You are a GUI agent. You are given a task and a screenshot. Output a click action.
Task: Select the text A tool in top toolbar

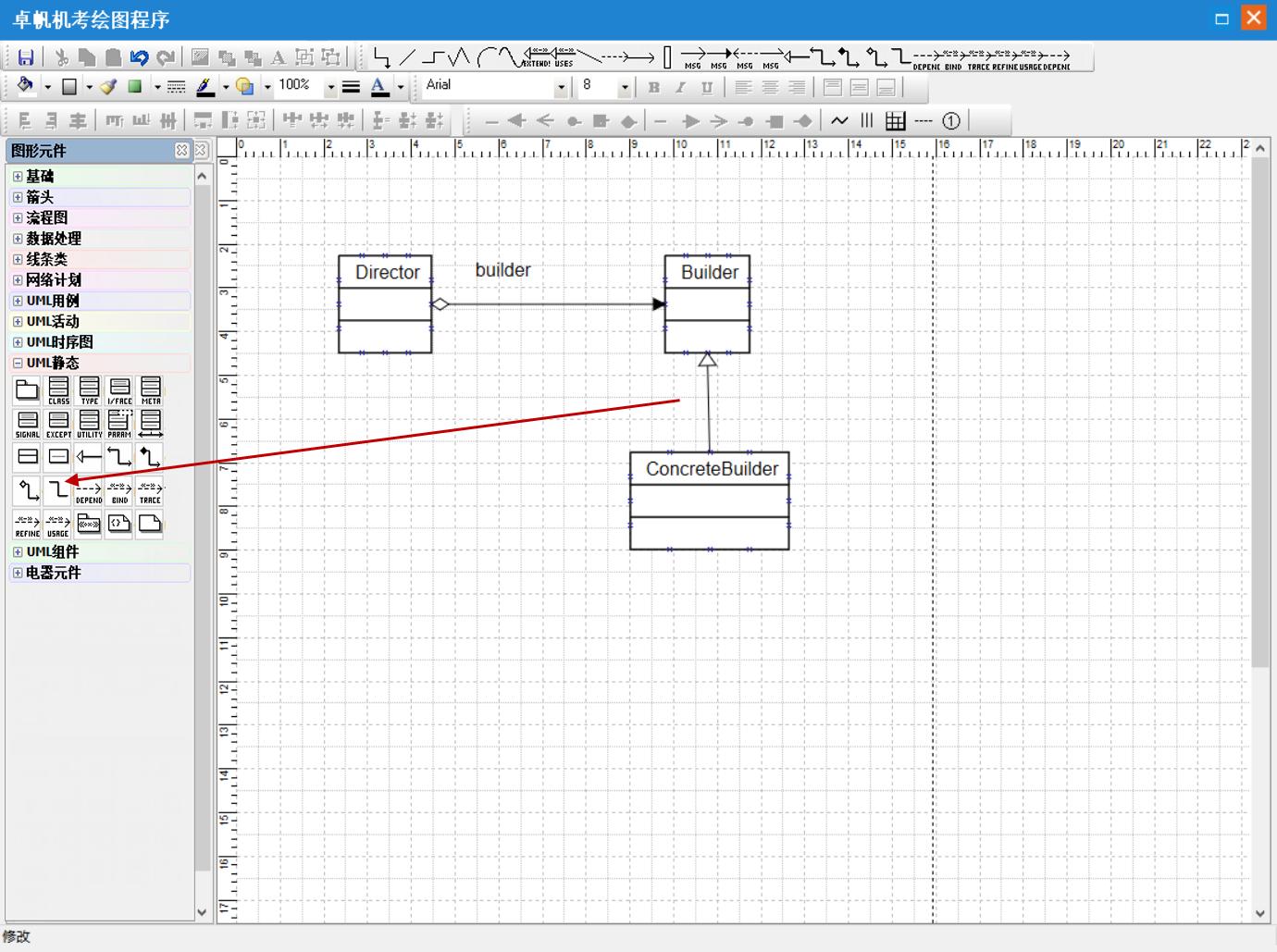point(279,57)
